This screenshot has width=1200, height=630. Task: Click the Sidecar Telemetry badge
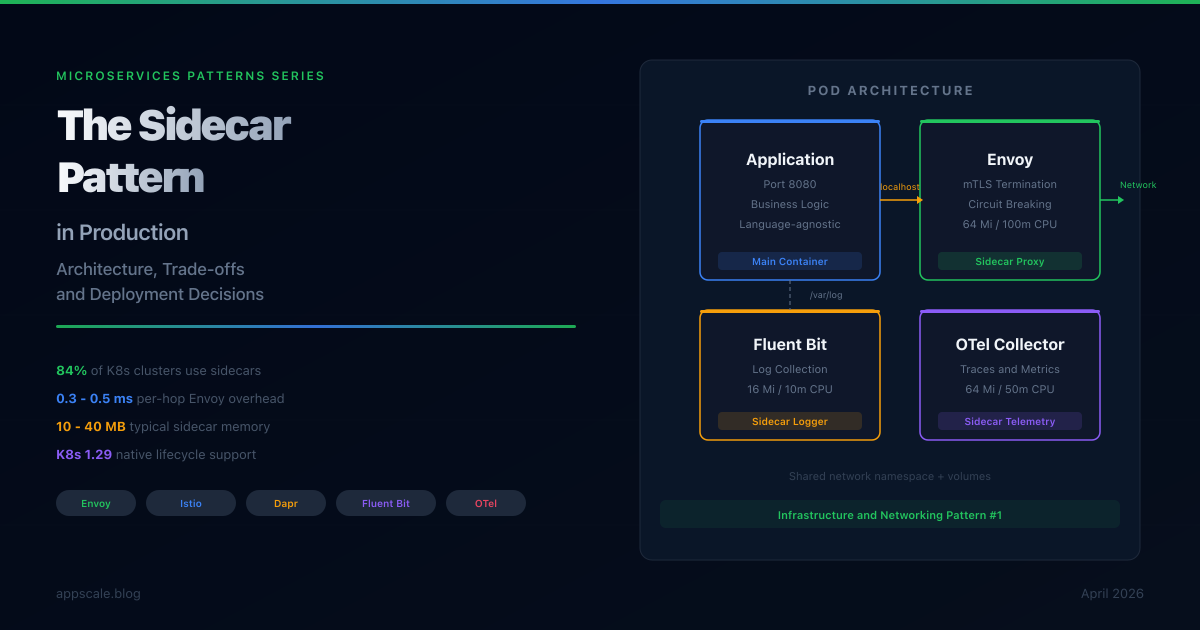[1010, 421]
